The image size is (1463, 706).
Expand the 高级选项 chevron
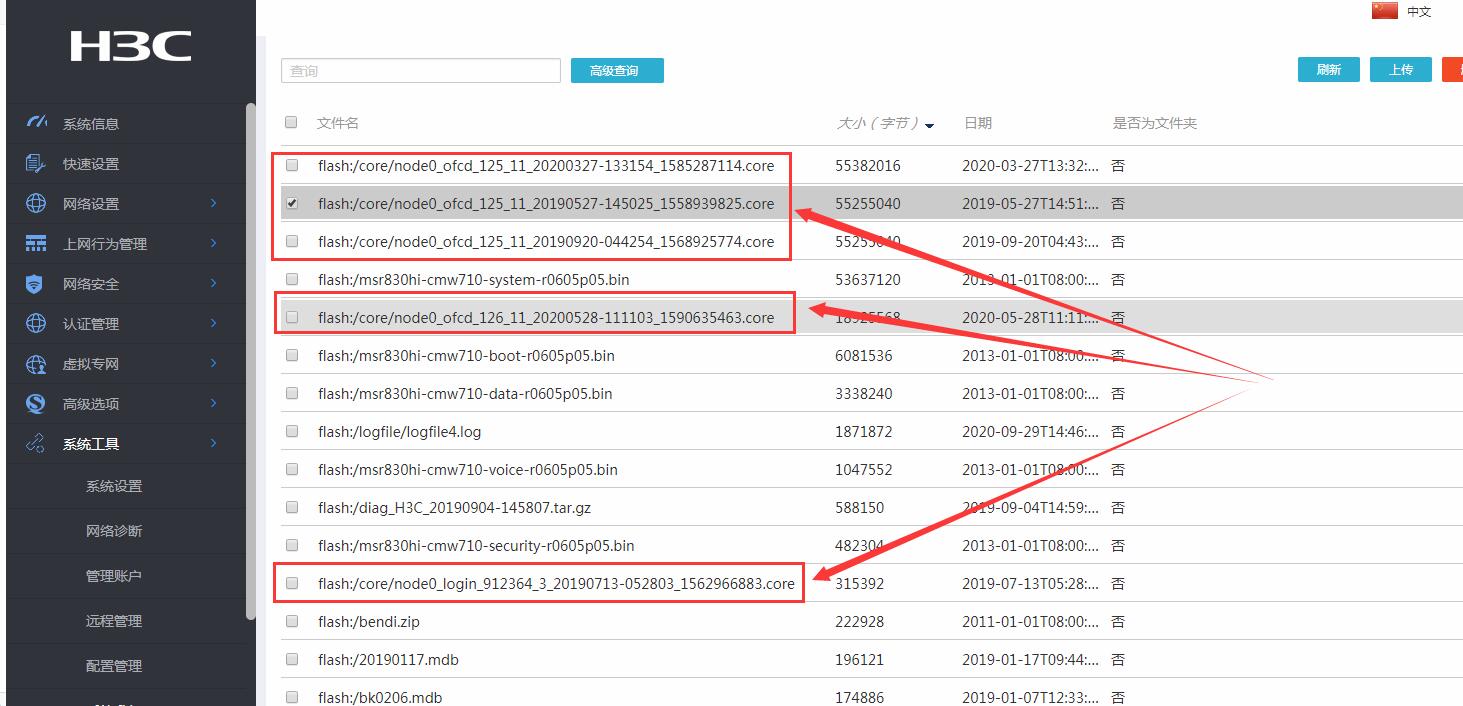213,403
